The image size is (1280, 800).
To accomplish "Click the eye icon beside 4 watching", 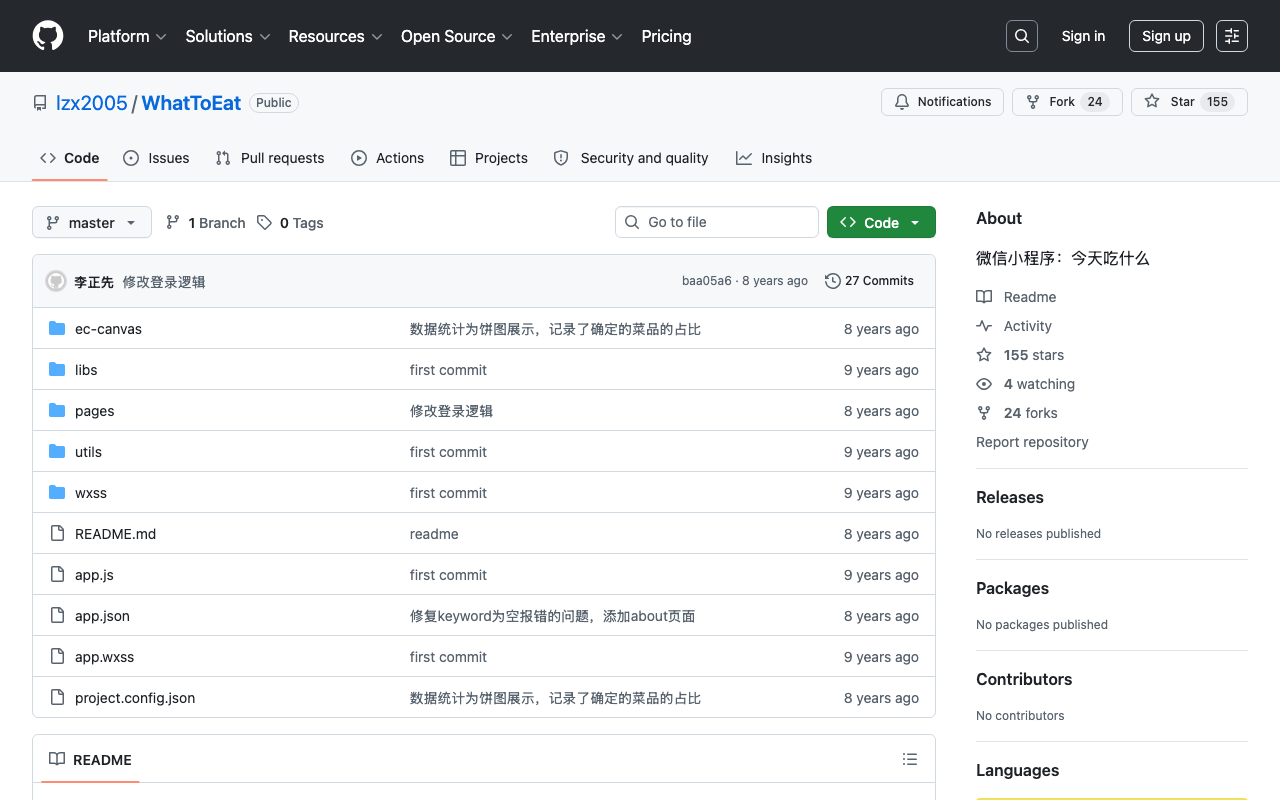I will pos(984,384).
